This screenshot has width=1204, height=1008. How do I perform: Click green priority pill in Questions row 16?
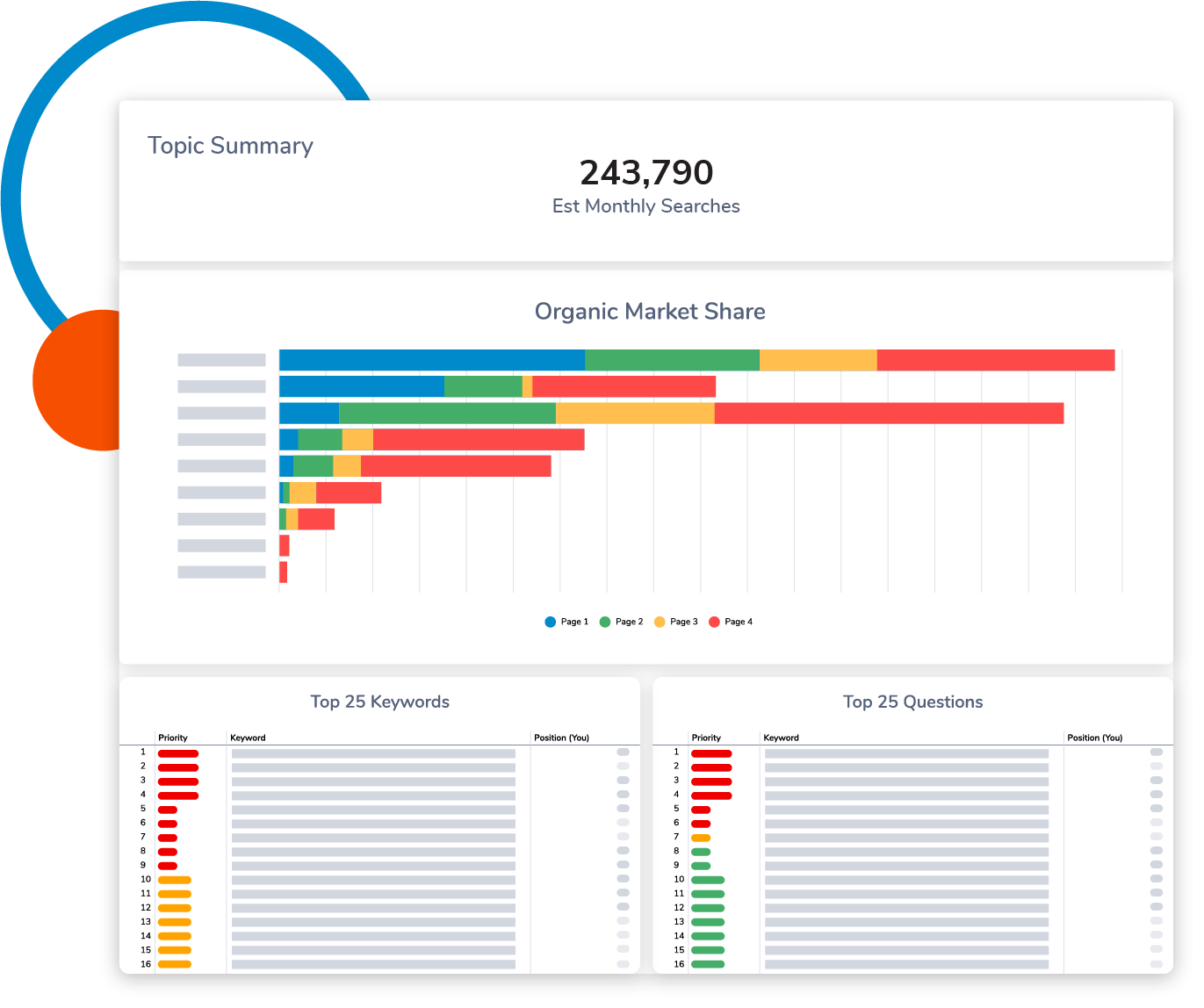tap(708, 964)
